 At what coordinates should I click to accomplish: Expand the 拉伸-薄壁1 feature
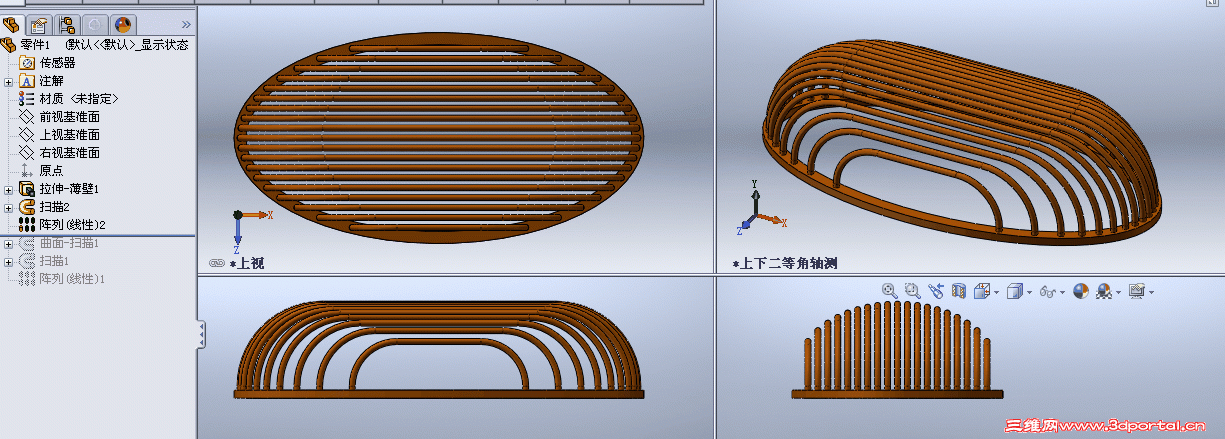(x=8, y=189)
